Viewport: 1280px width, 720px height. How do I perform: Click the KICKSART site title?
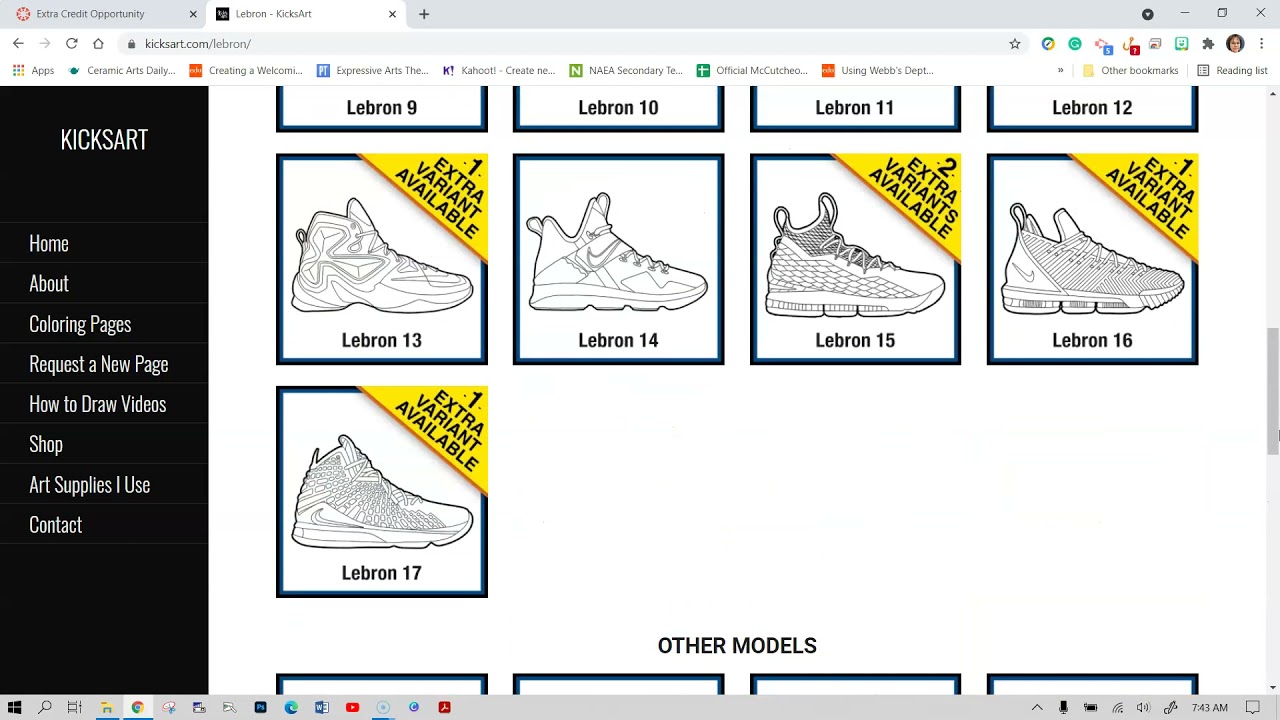104,139
